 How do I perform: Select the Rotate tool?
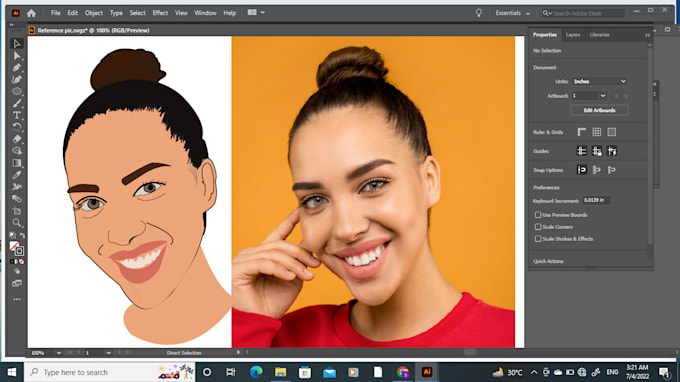pyautogui.click(x=17, y=127)
